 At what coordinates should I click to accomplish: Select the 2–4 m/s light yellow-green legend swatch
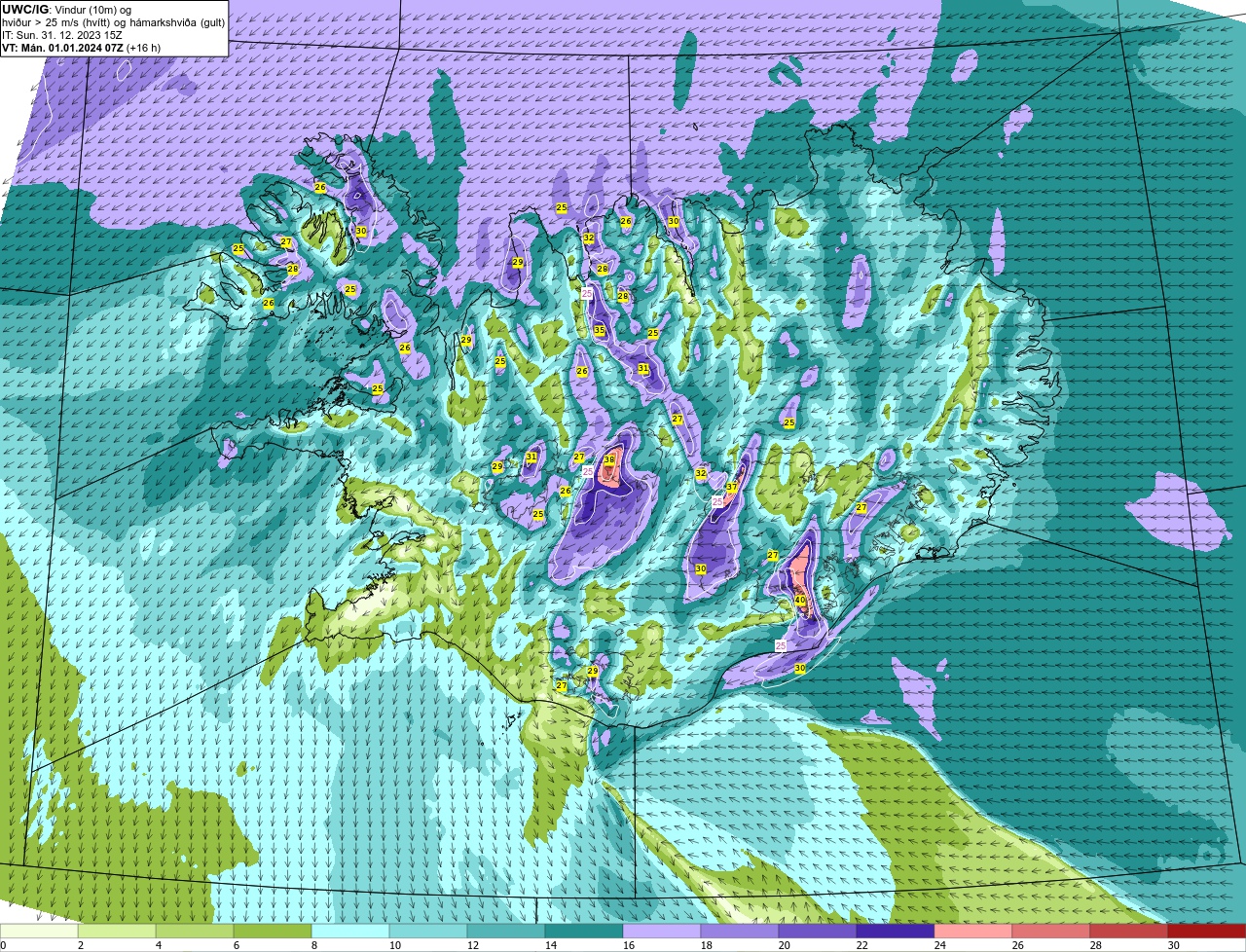click(117, 931)
